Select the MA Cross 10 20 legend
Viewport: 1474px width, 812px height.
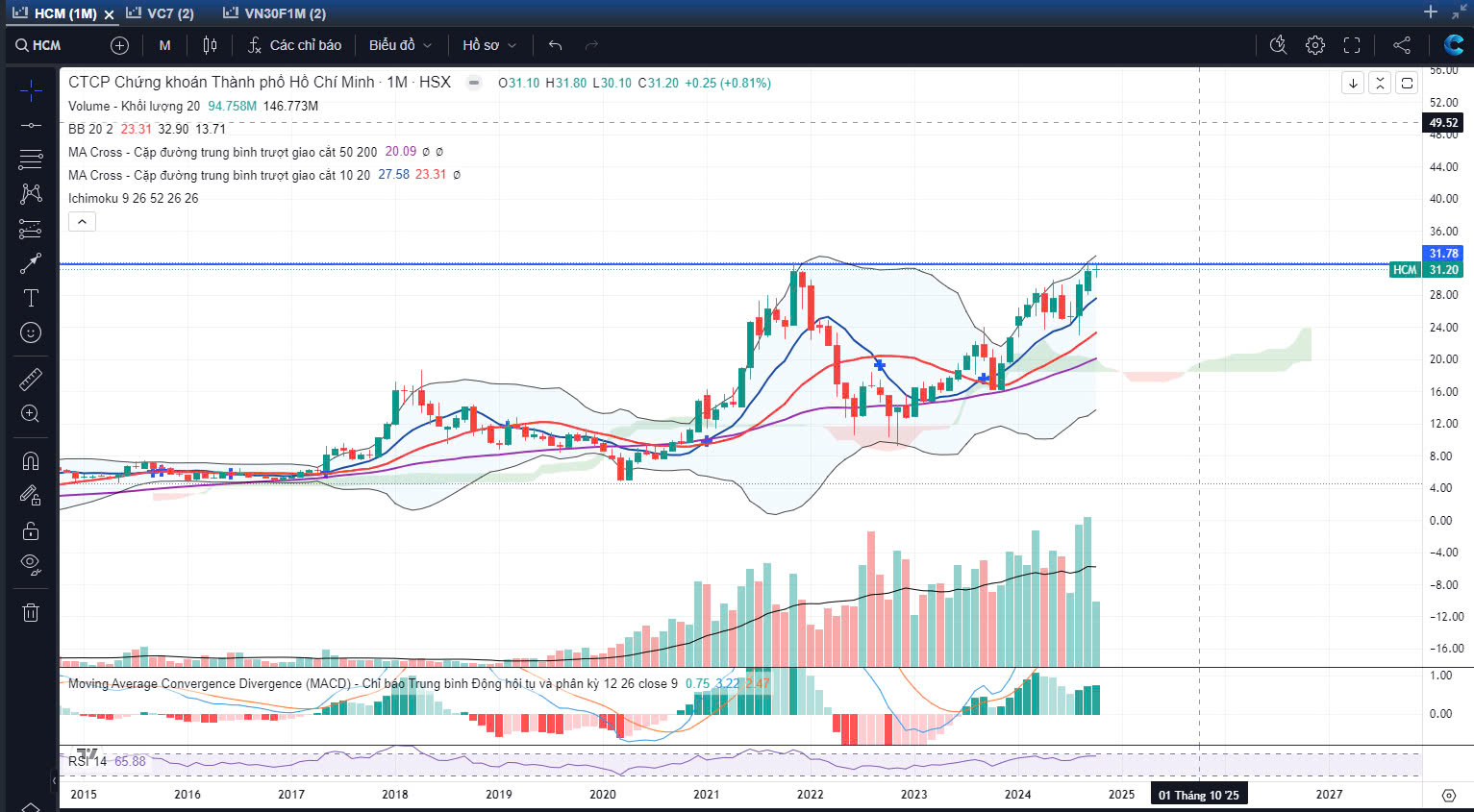(219, 175)
